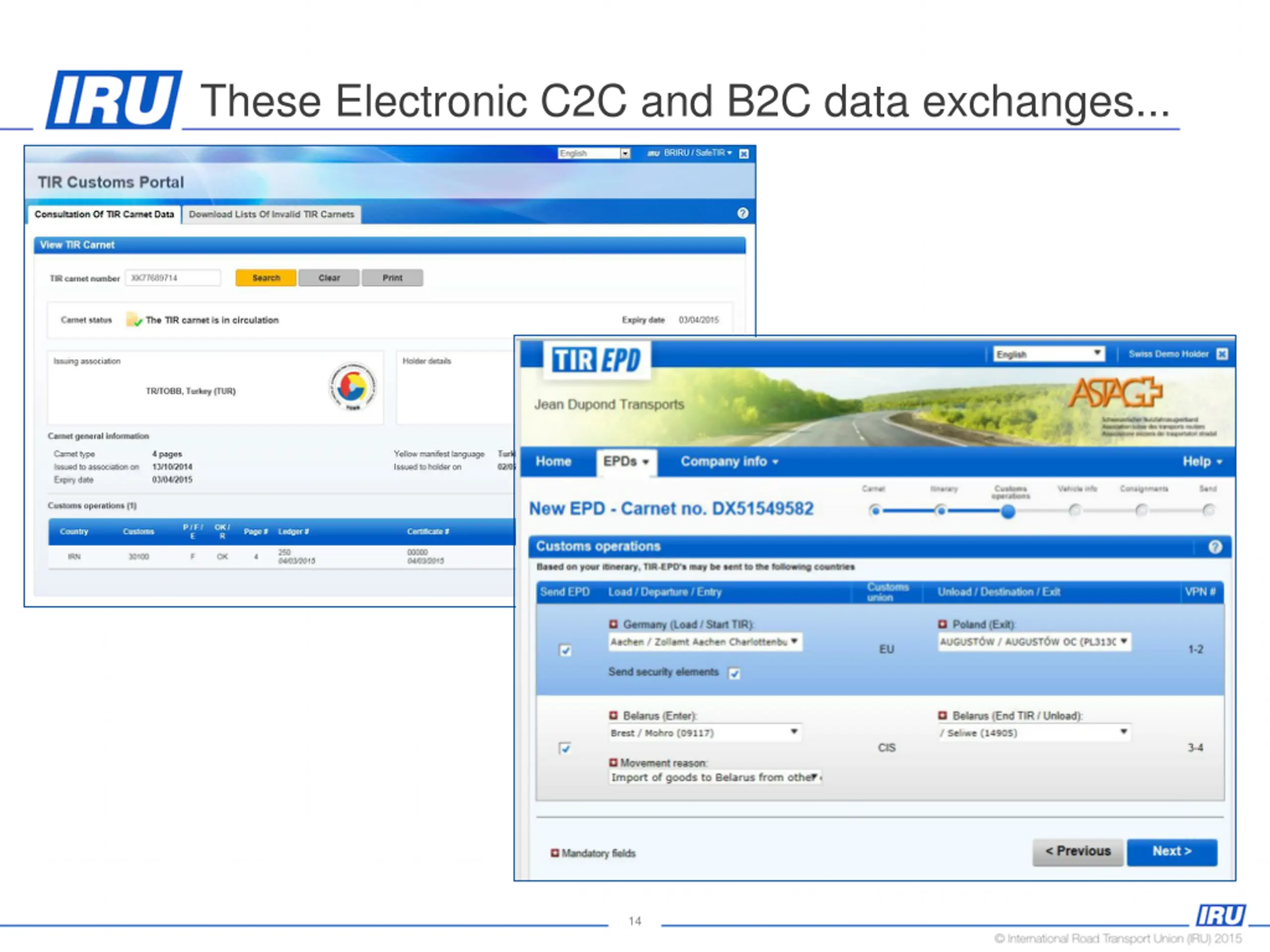Click Customs column header in portal table
1270x952 pixels.
pos(138,532)
